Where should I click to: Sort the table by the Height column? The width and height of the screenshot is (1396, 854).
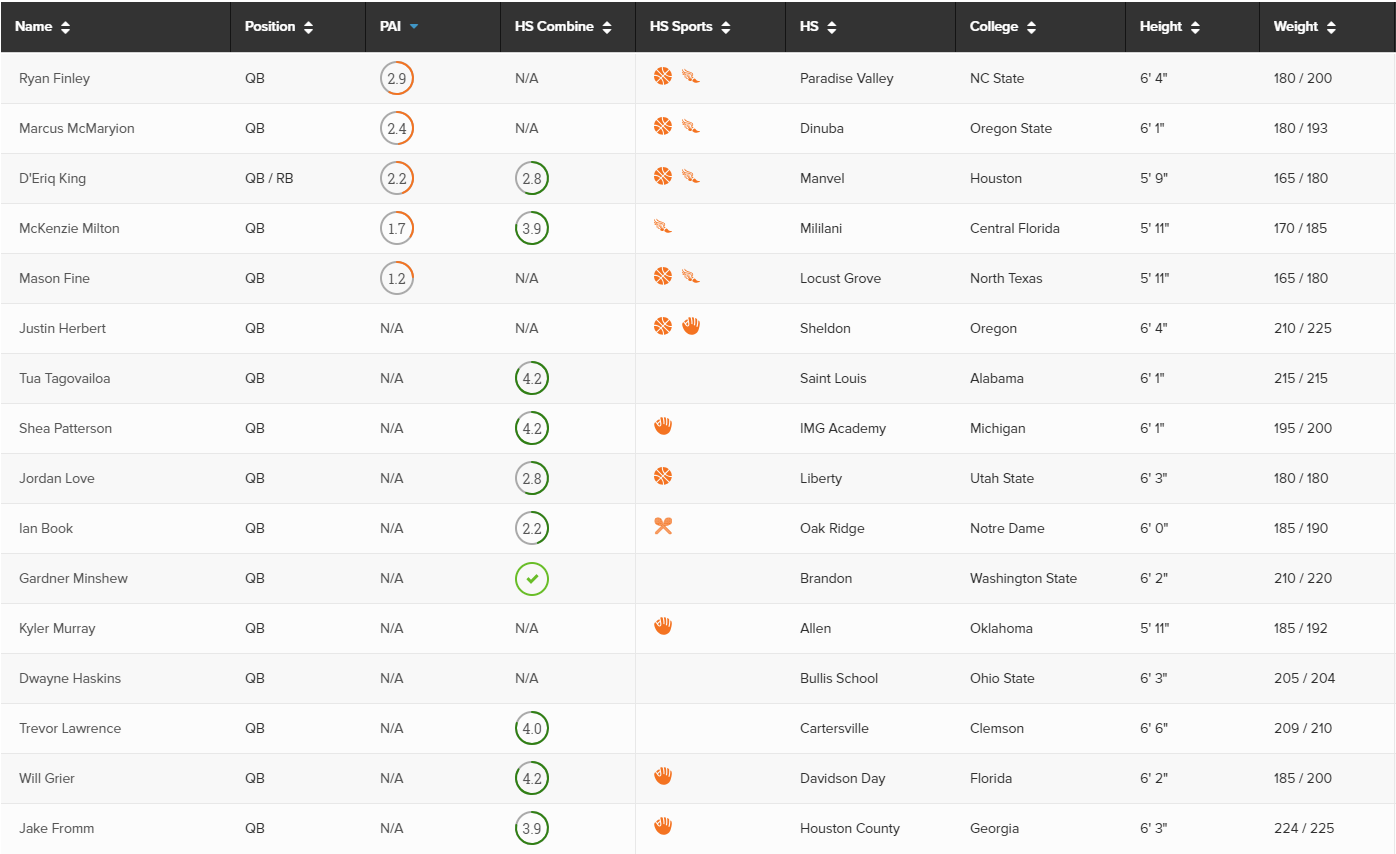[1170, 27]
